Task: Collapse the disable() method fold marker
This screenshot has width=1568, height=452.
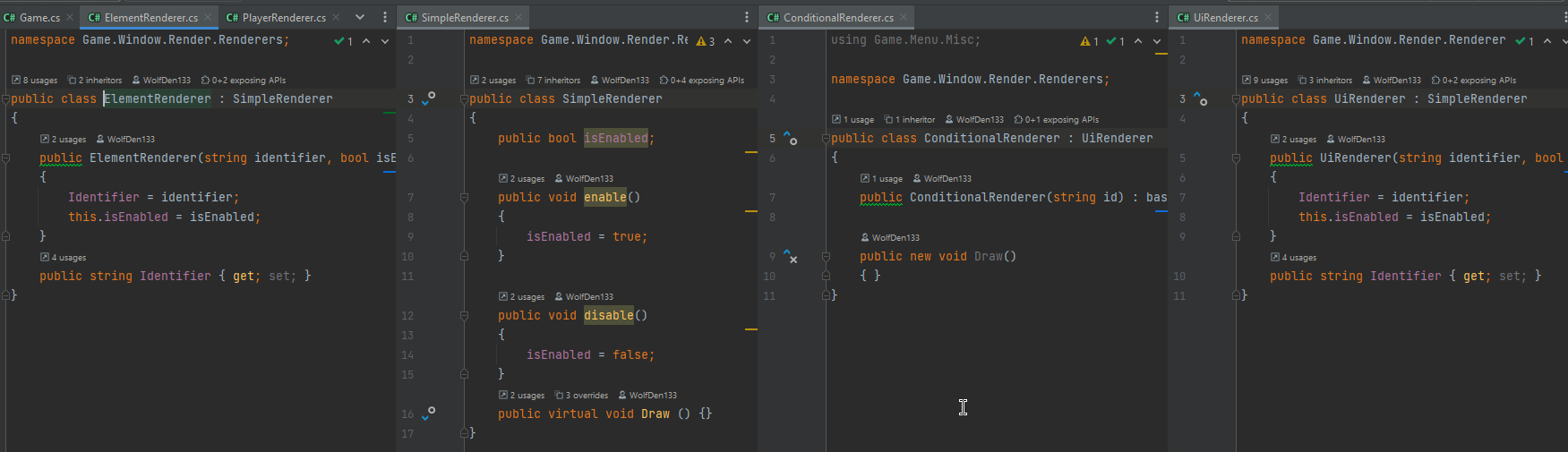Action: coord(464,315)
